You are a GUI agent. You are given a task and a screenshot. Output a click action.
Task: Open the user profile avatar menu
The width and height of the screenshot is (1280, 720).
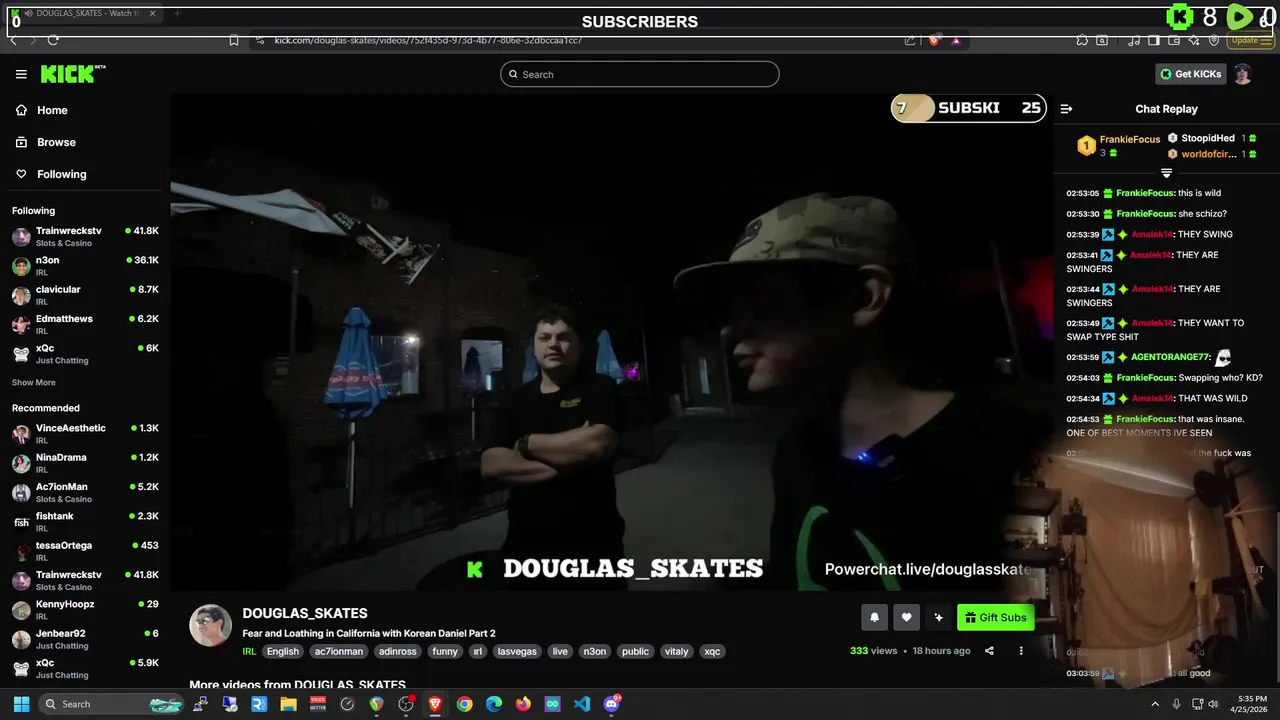1243,74
